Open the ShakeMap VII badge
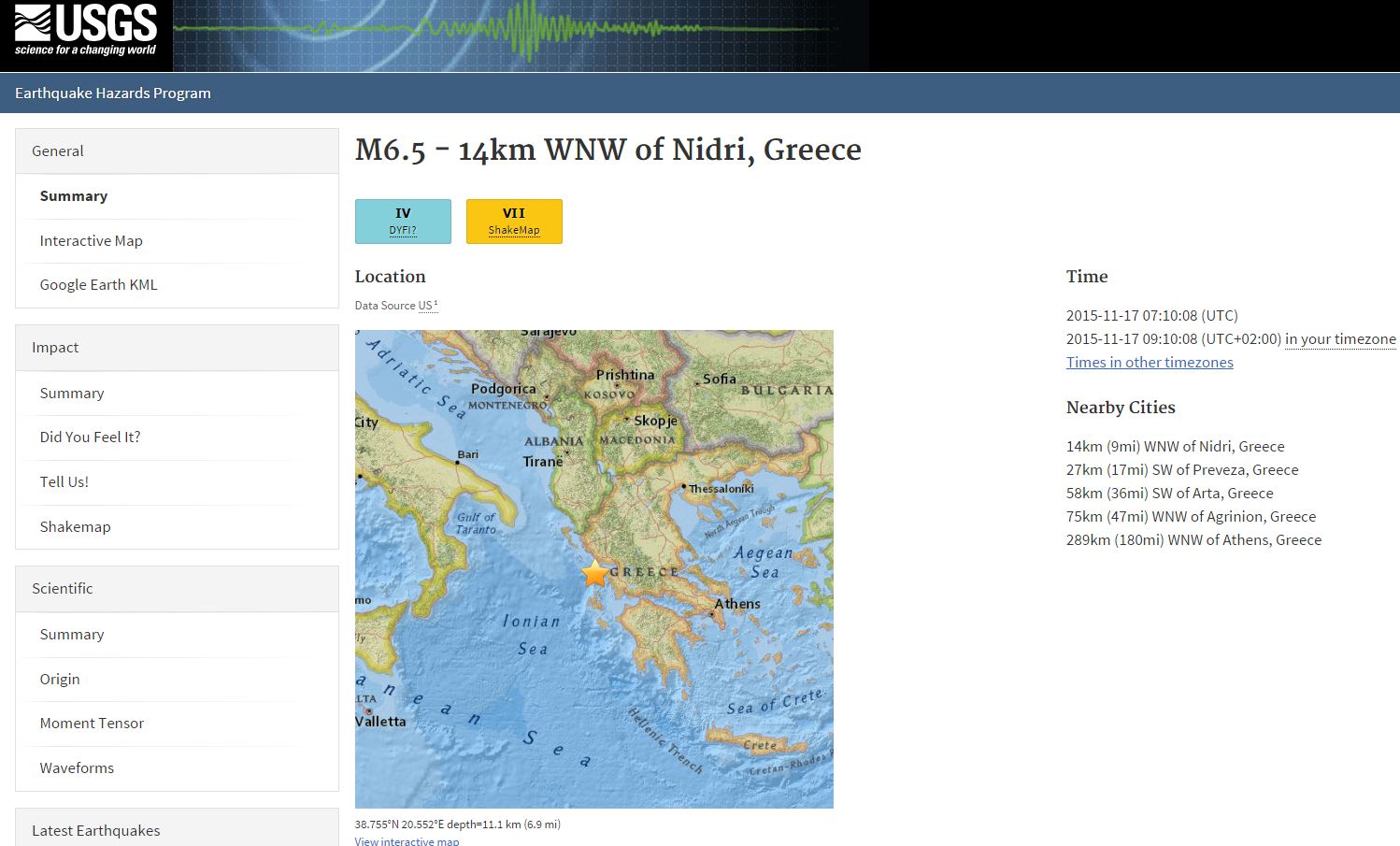1400x846 pixels. click(514, 221)
